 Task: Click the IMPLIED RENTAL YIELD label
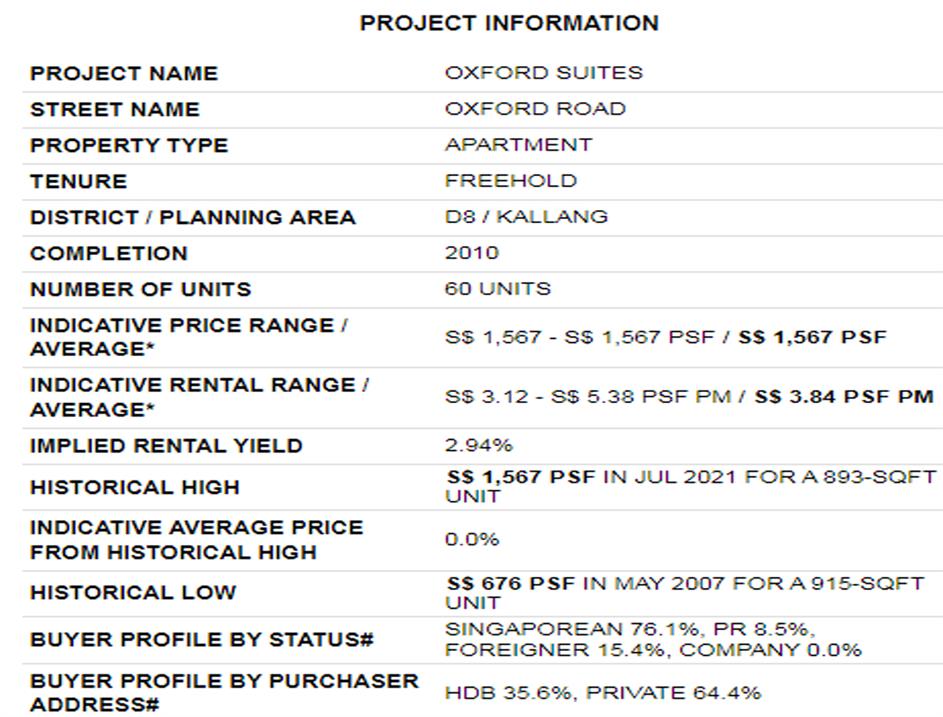166,446
